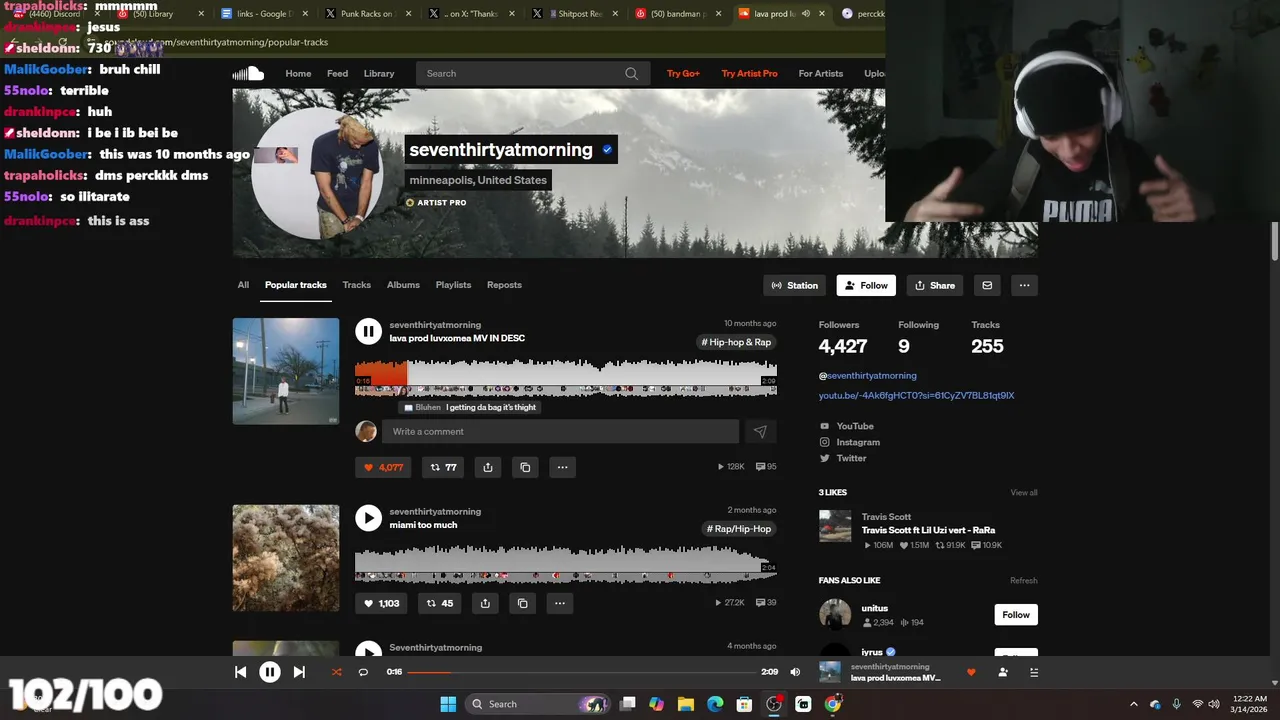
Task: Click 'View all' beside 3 Likes
Action: 1024,493
